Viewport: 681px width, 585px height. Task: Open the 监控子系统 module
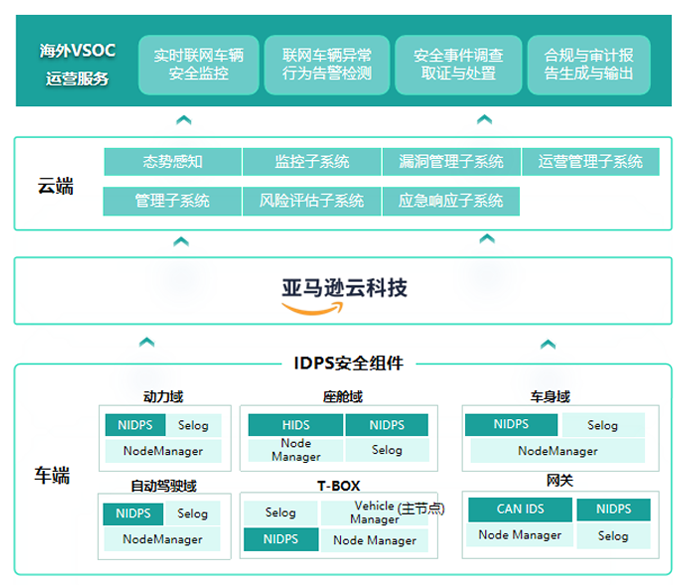(x=312, y=162)
